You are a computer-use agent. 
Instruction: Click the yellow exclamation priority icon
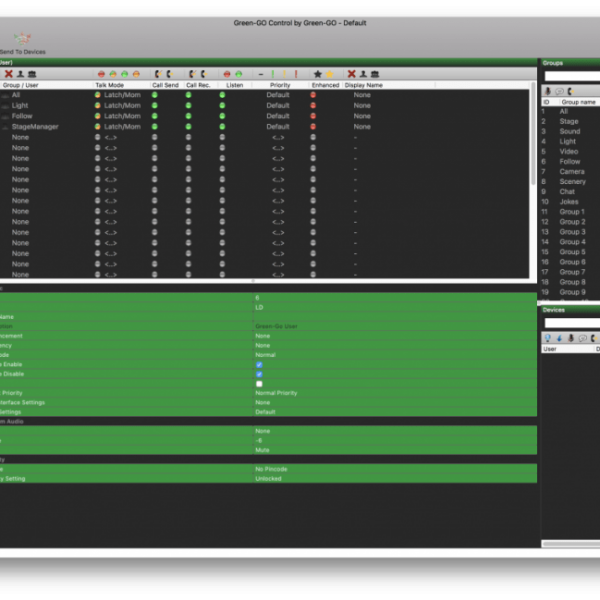click(x=284, y=74)
